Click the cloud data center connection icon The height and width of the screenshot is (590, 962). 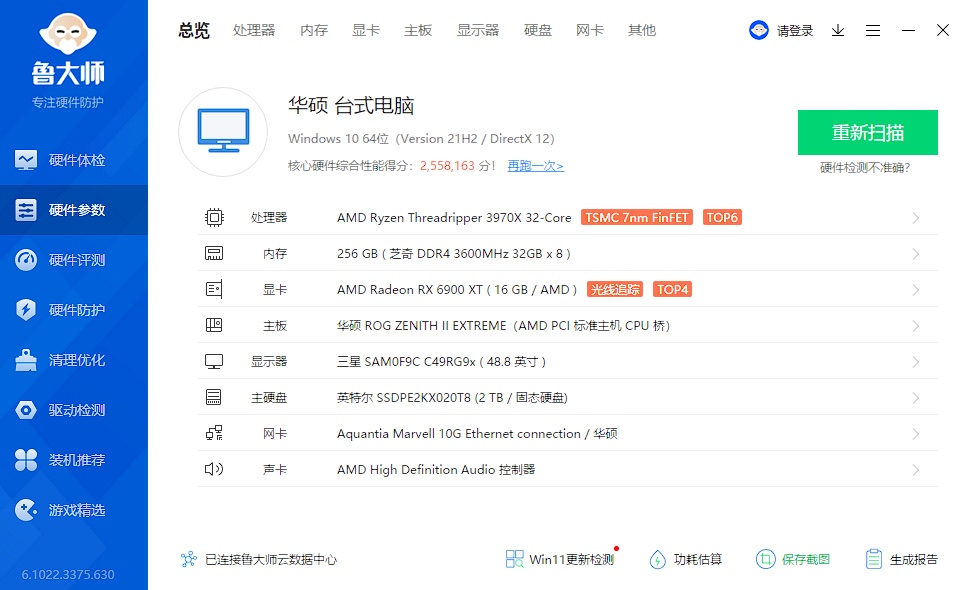(x=189, y=559)
